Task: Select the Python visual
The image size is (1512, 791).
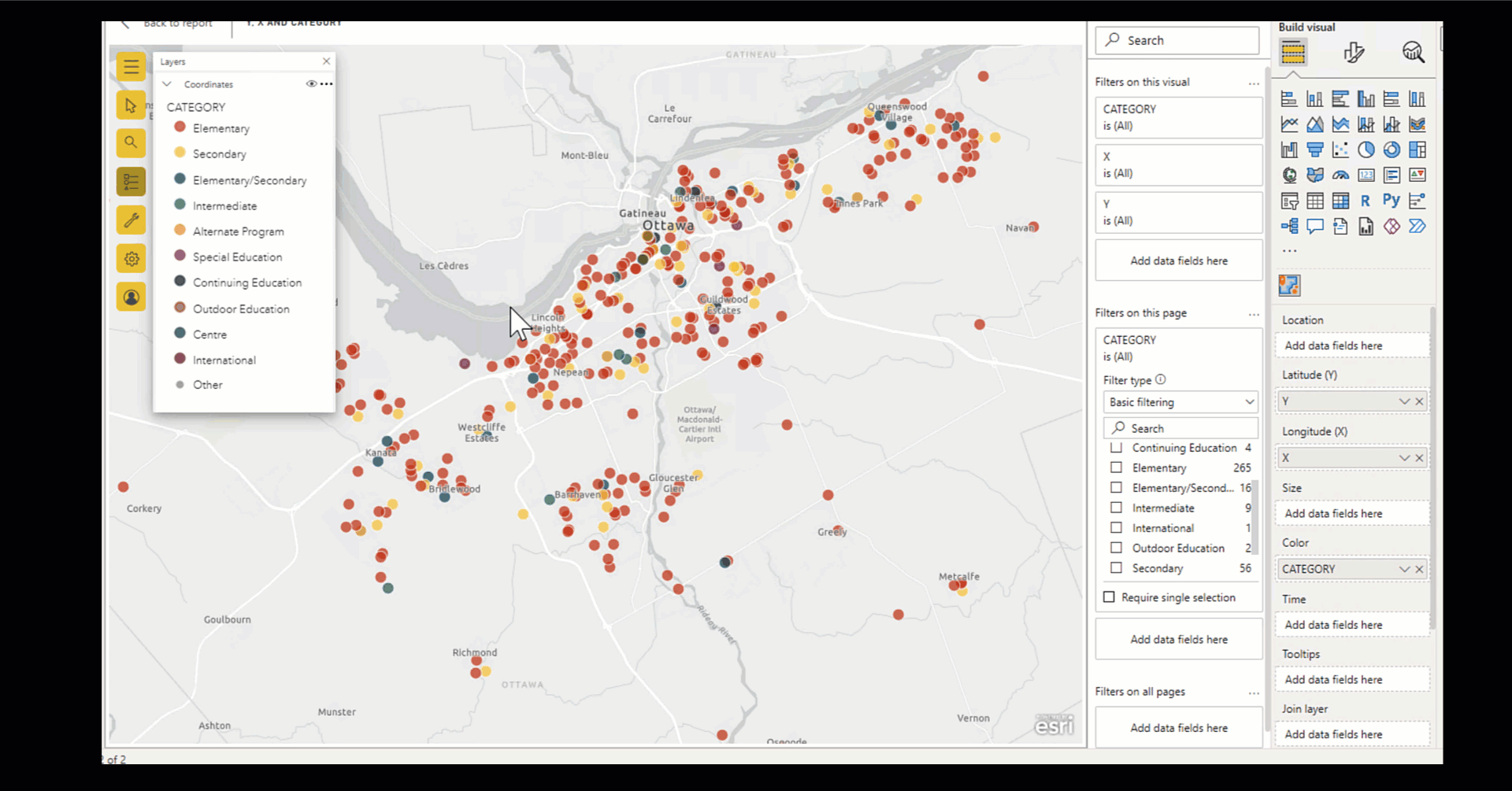Action: click(1392, 201)
